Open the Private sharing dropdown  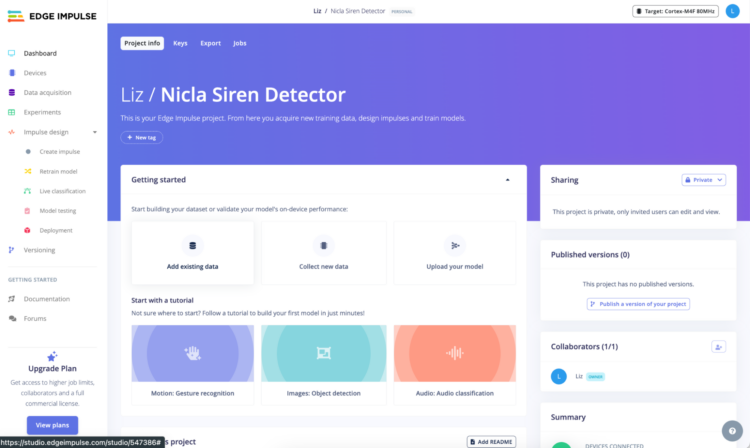(x=703, y=180)
